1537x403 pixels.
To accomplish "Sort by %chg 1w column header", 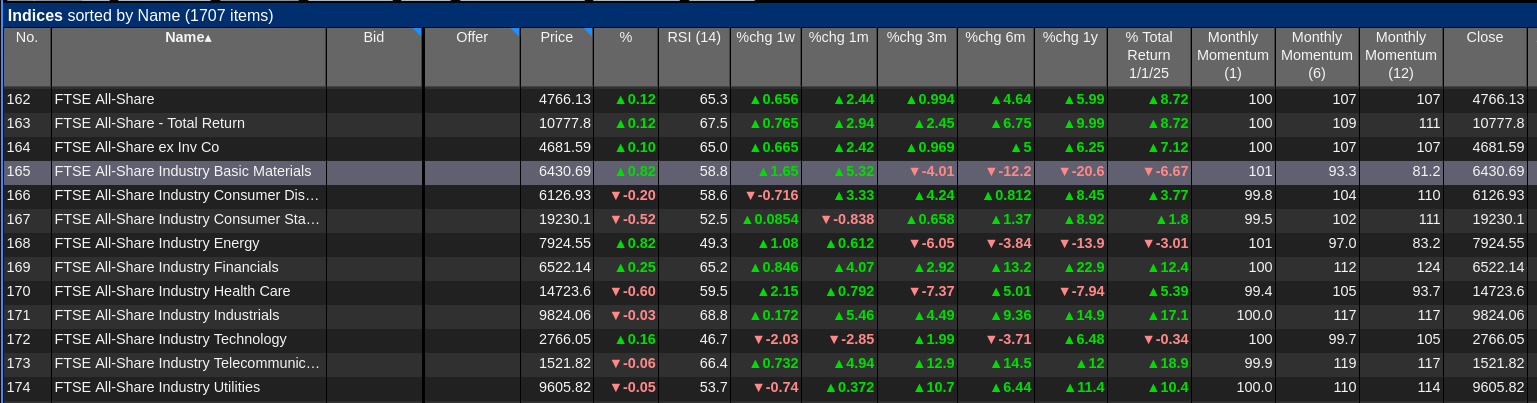I will click(766, 57).
